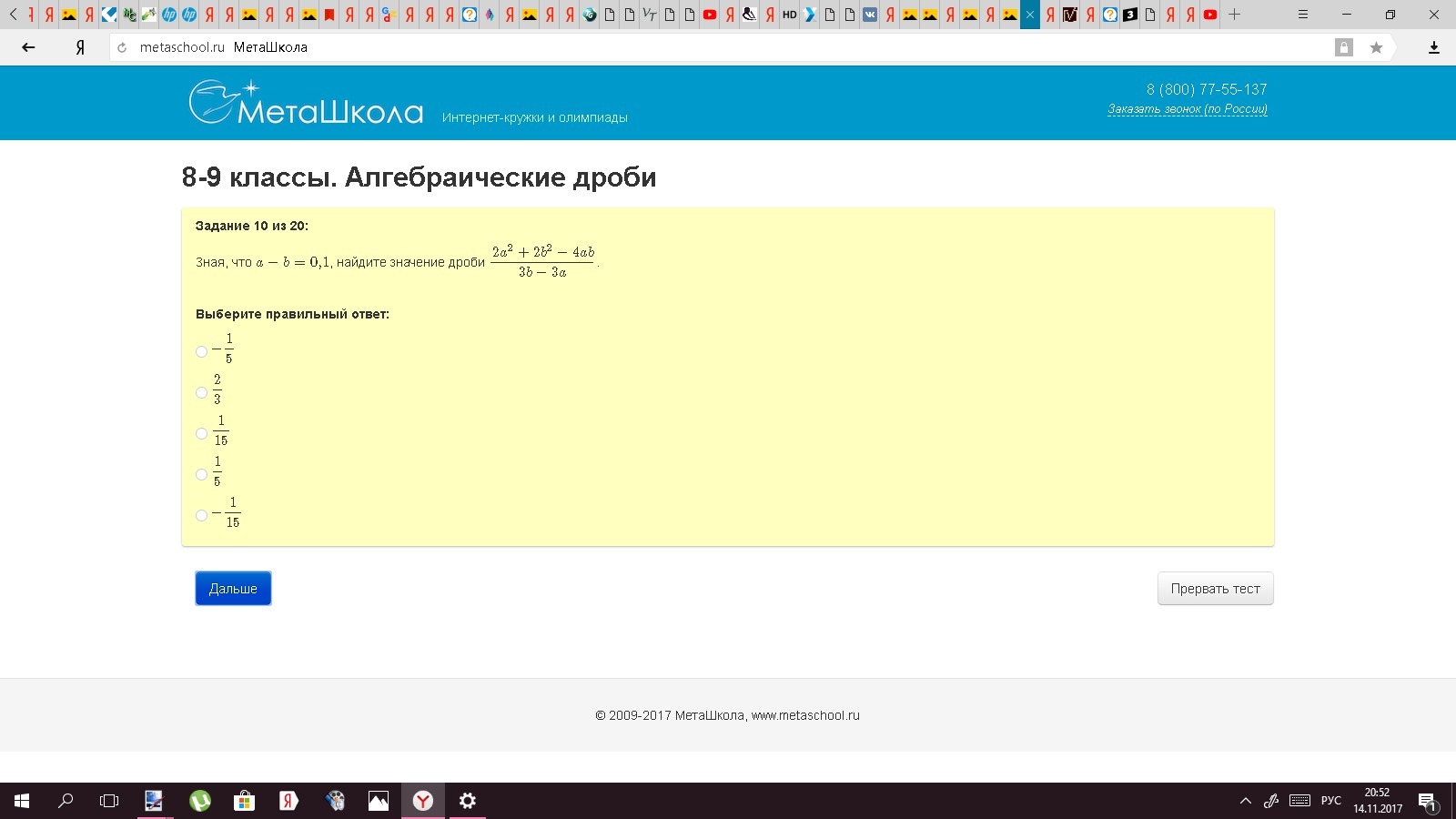Switch to the VK tab

click(870, 15)
